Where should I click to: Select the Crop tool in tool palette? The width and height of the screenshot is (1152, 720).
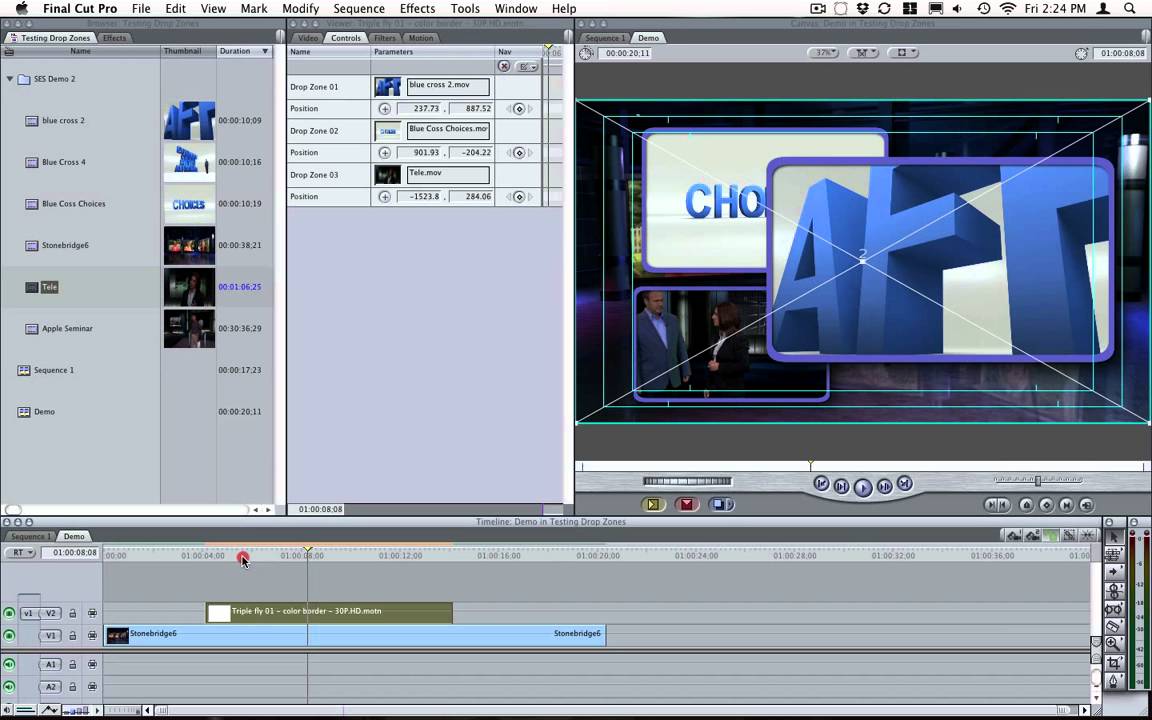point(1114,662)
